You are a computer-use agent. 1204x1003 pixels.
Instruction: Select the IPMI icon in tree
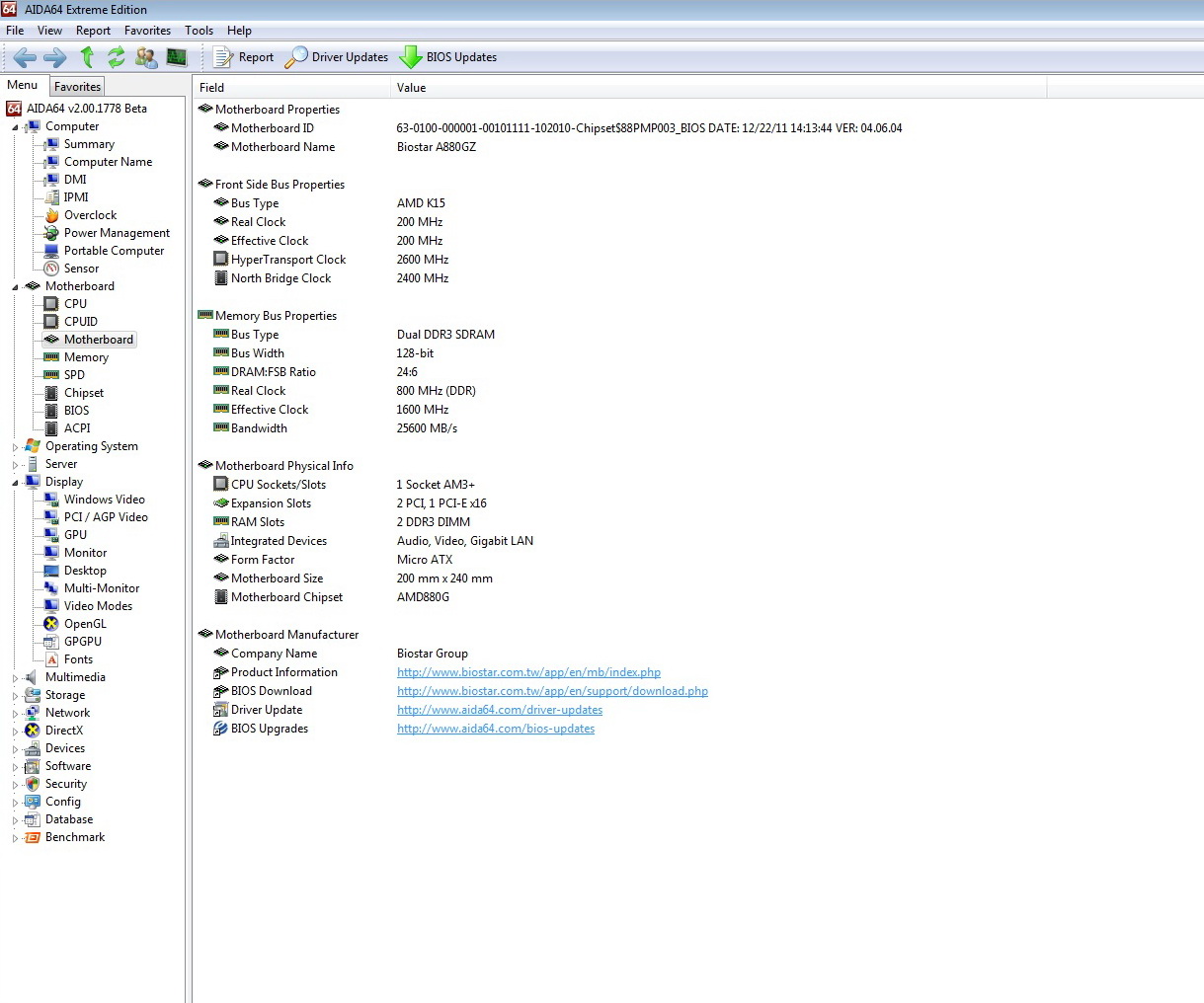[x=51, y=197]
